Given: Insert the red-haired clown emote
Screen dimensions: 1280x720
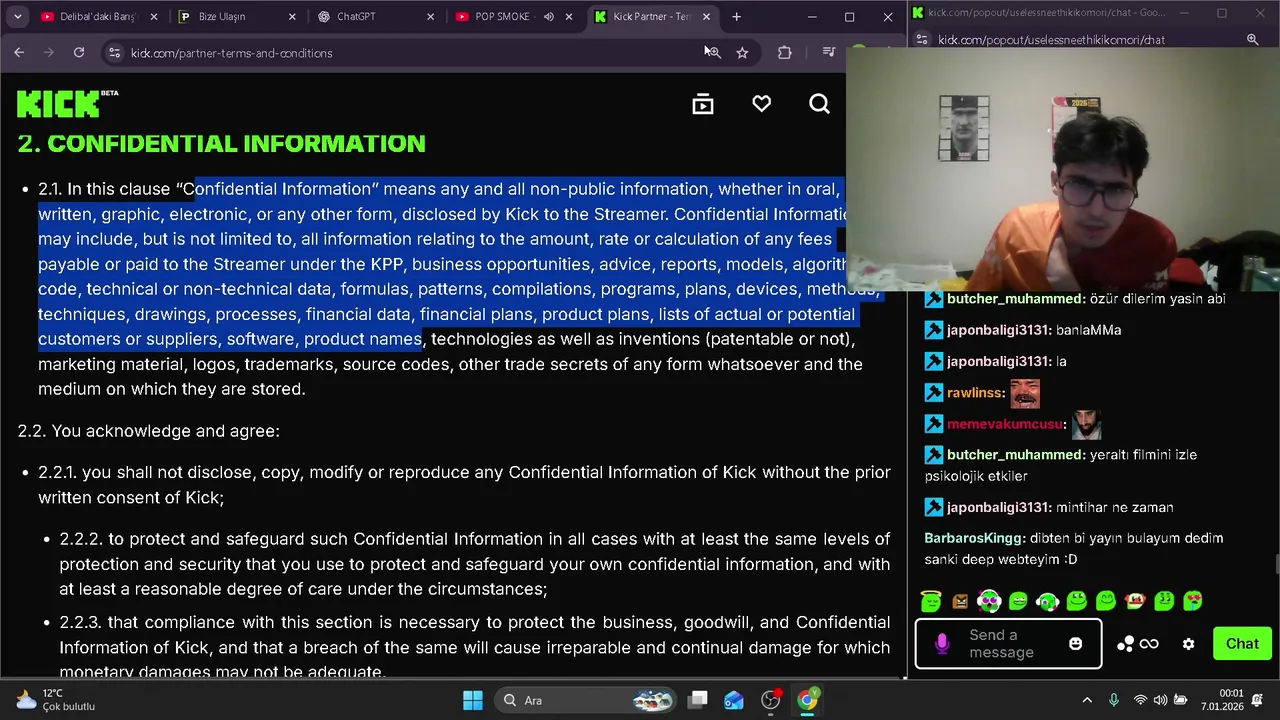Looking at the screenshot, I should [1135, 601].
